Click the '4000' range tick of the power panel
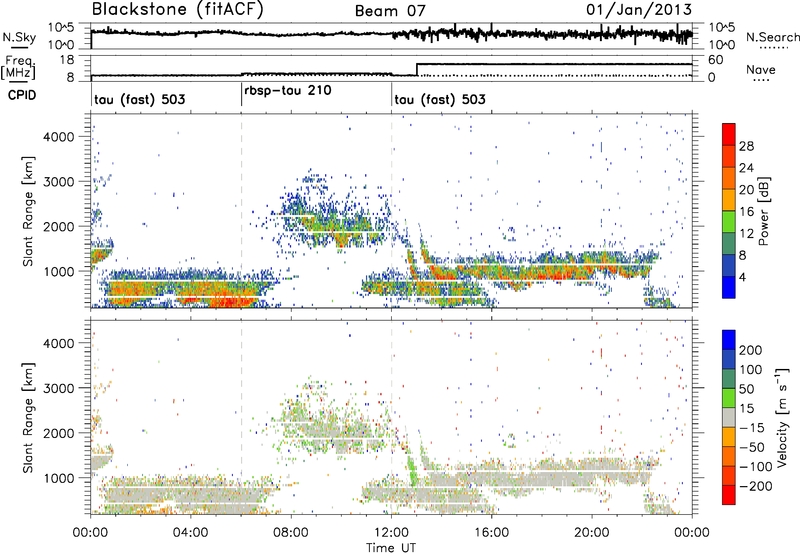Viewport: 800px width, 554px height. [58, 137]
